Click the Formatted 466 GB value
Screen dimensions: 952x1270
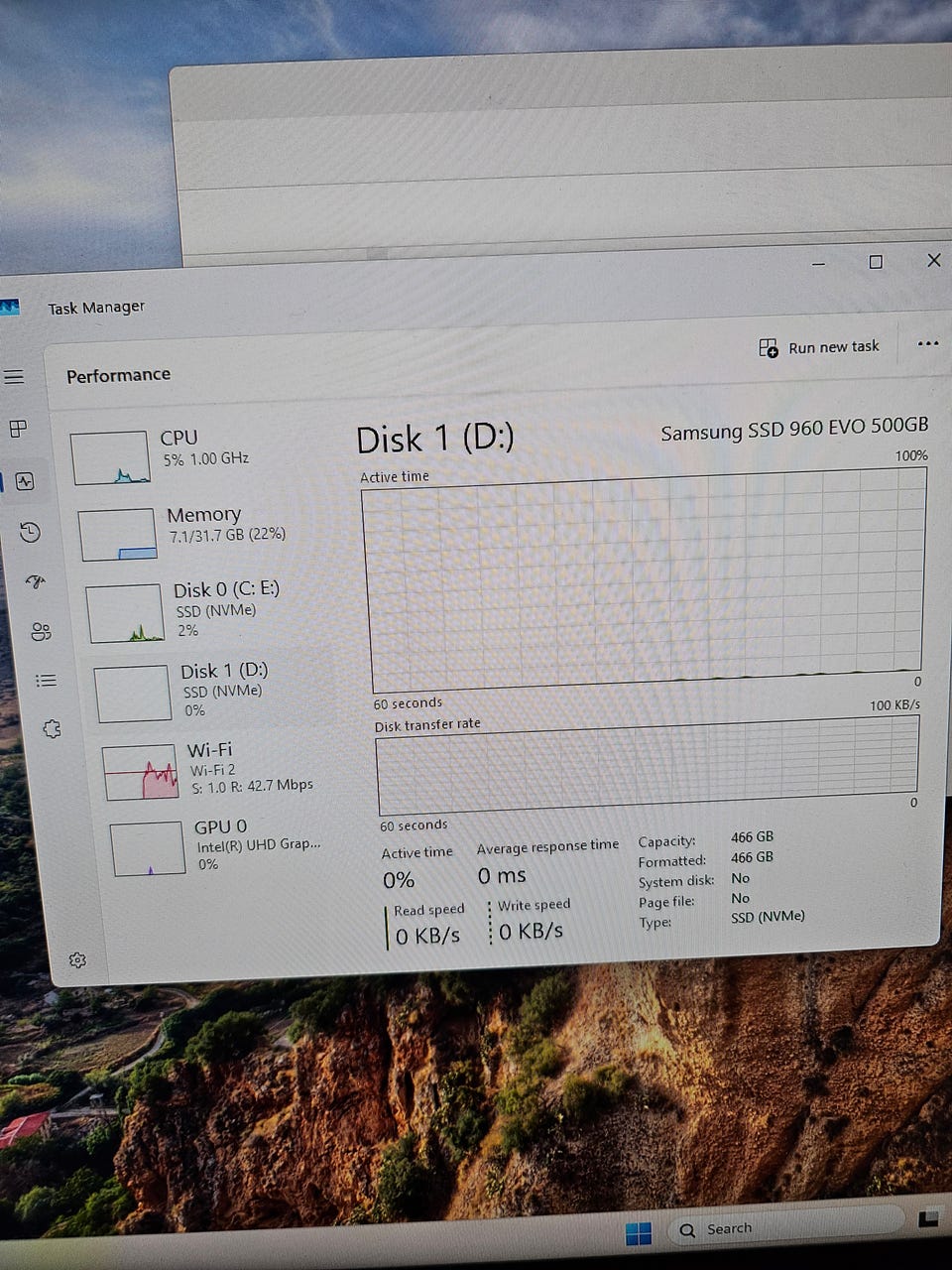point(752,857)
